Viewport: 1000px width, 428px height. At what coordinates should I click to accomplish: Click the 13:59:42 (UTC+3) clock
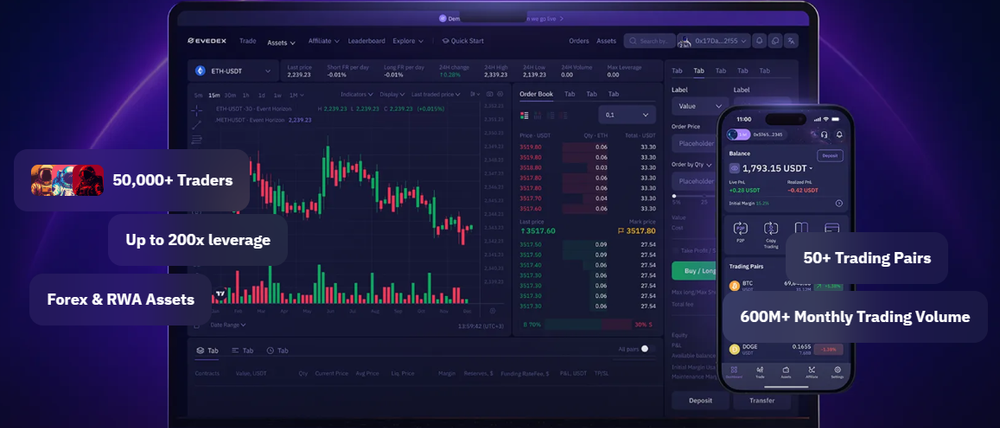click(x=480, y=326)
